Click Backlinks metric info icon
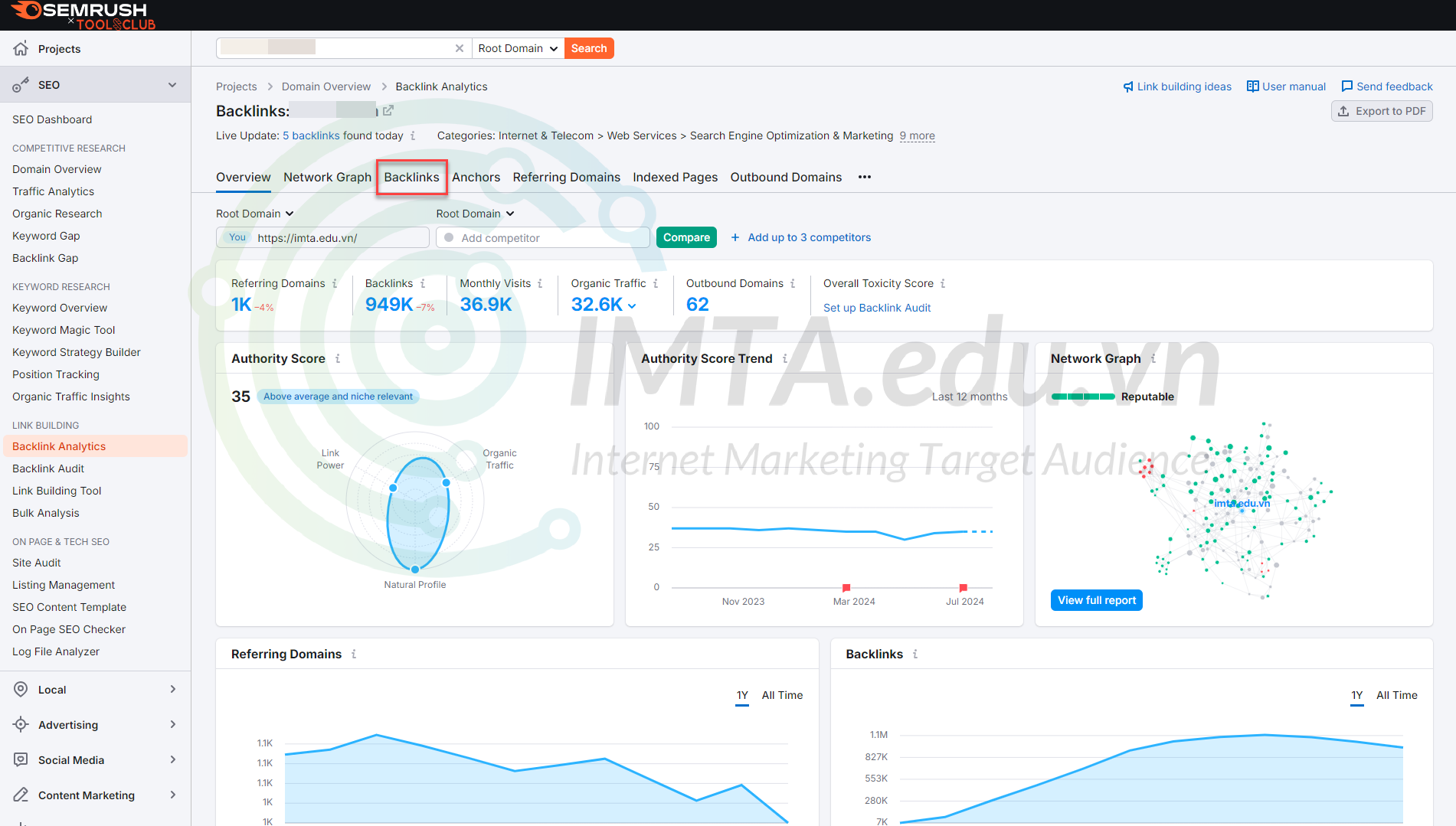The width and height of the screenshot is (1456, 826). point(423,283)
